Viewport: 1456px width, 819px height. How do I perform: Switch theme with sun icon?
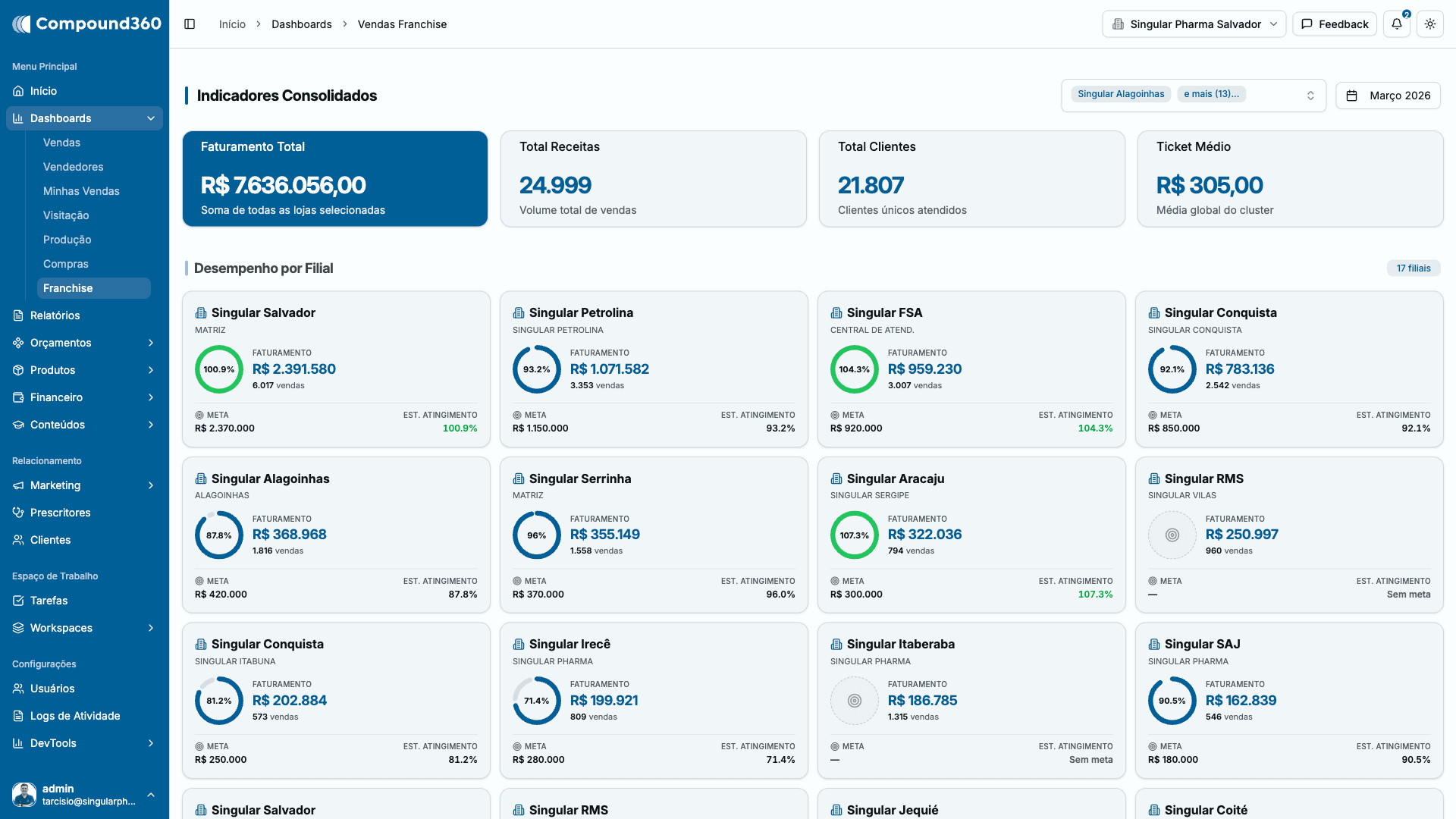pos(1430,24)
